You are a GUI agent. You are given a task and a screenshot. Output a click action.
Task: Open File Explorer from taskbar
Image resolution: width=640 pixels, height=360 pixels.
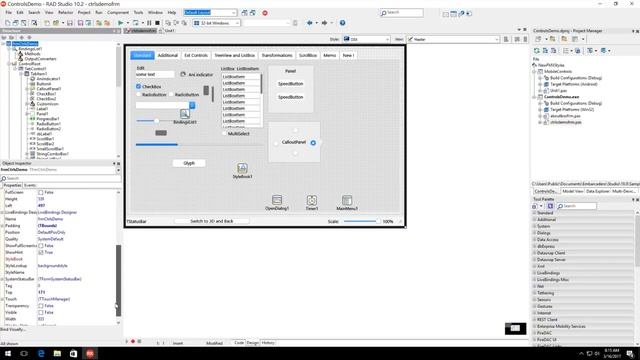point(57,353)
